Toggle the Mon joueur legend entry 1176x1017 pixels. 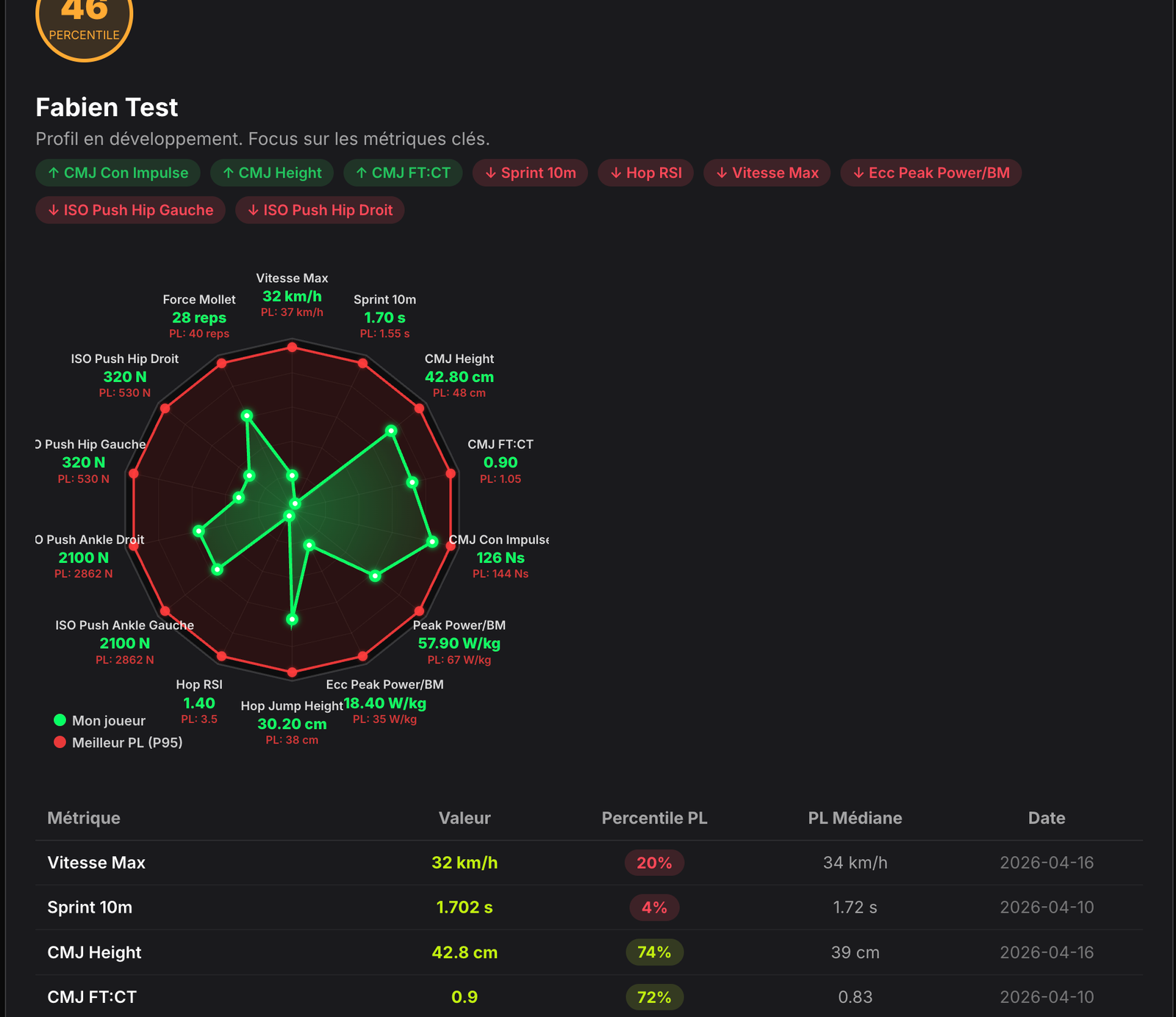tap(100, 720)
